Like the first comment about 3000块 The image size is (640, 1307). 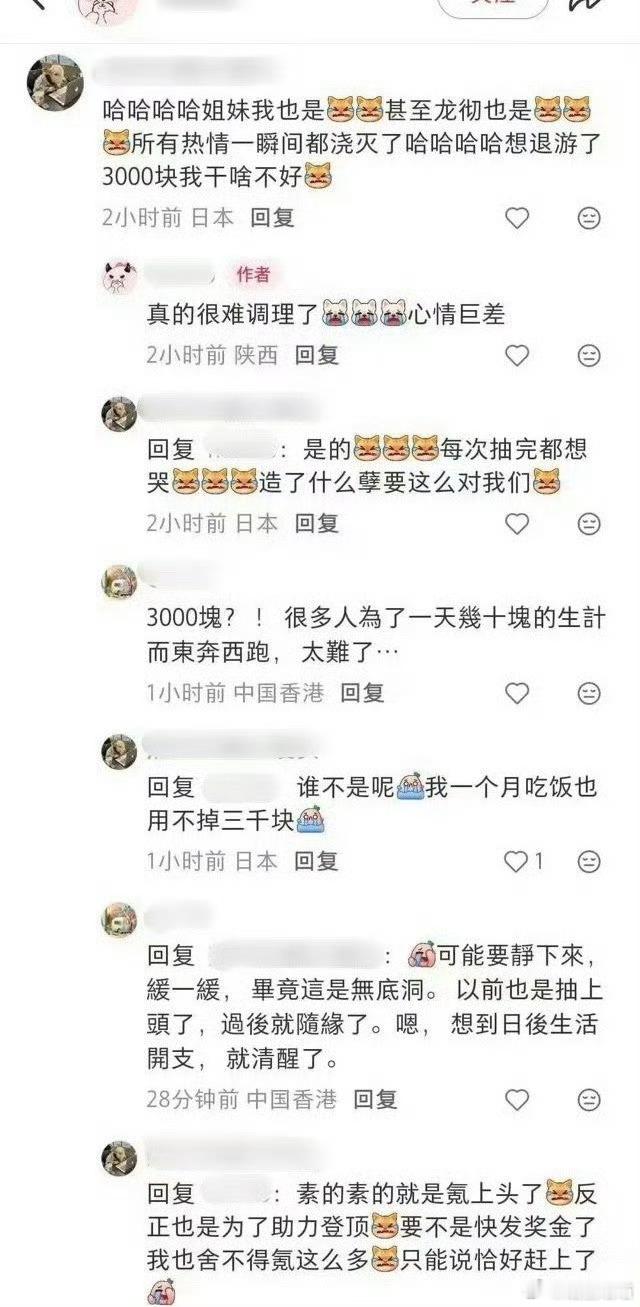(x=516, y=217)
